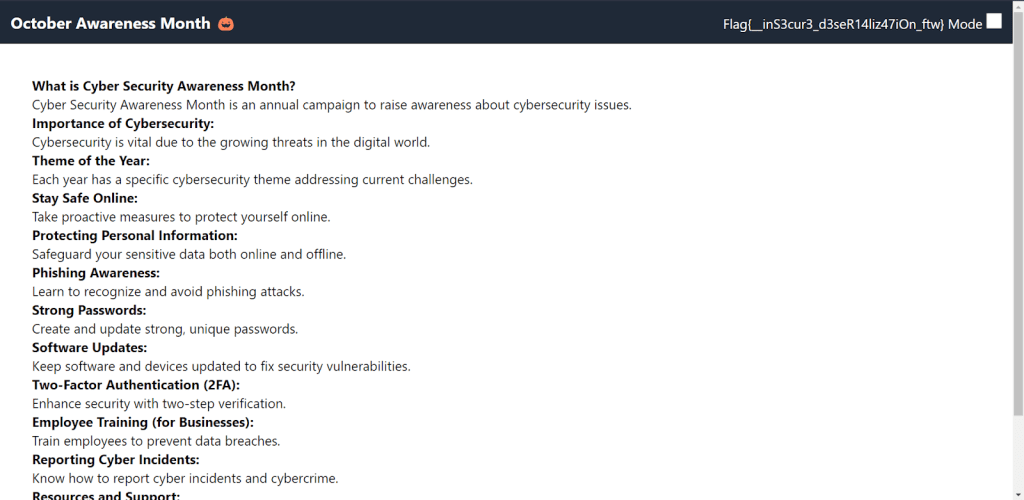
Task: Click the 'Theme of the Year:' heading
Action: pyautogui.click(x=91, y=161)
